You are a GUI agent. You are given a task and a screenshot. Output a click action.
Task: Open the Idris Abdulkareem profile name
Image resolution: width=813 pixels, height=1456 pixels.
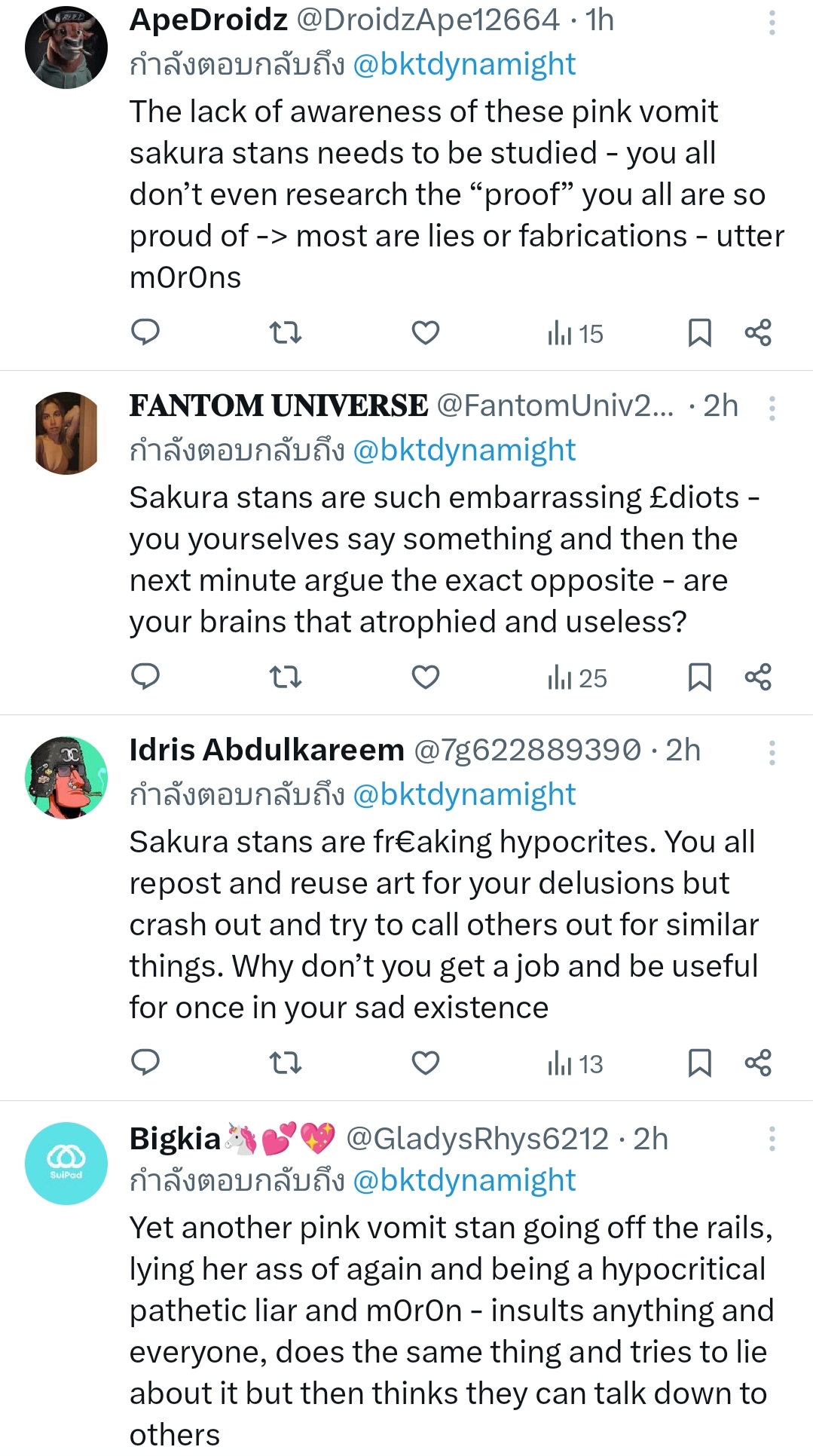coord(267,750)
